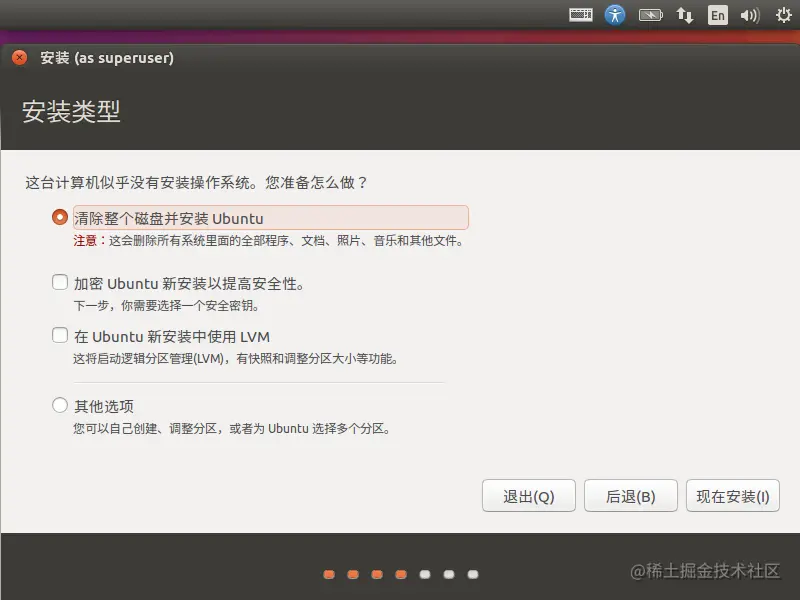Click the 在 Ubuntu 新安装中使用 LVM label
Viewport: 800px width, 600px height.
172,337
